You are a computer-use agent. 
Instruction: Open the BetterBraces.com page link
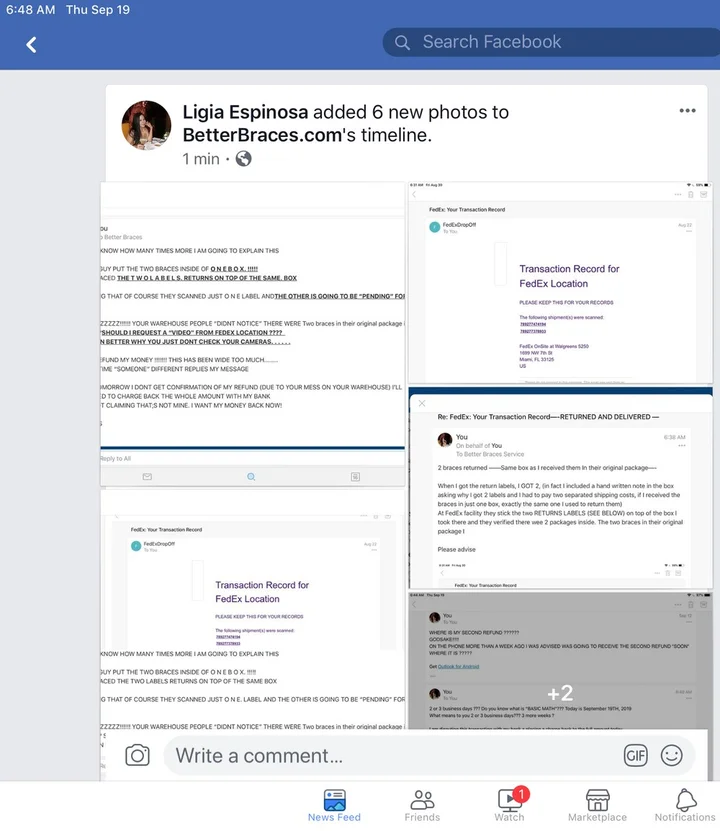tap(262, 135)
